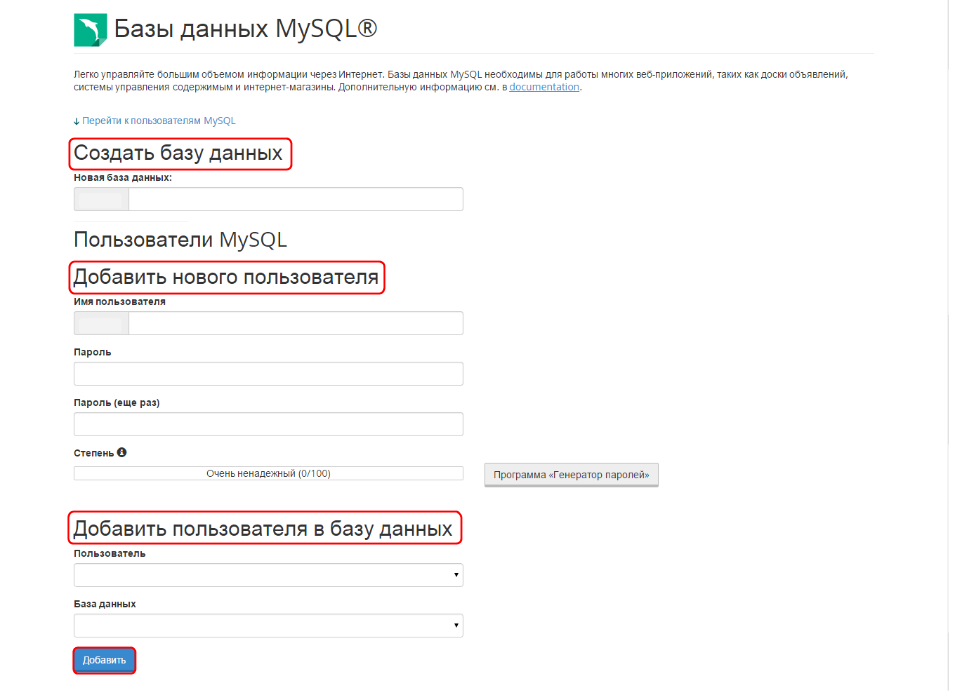This screenshot has height=700, width=957.
Task: Click the Создать базу данных heading
Action: pos(178,154)
